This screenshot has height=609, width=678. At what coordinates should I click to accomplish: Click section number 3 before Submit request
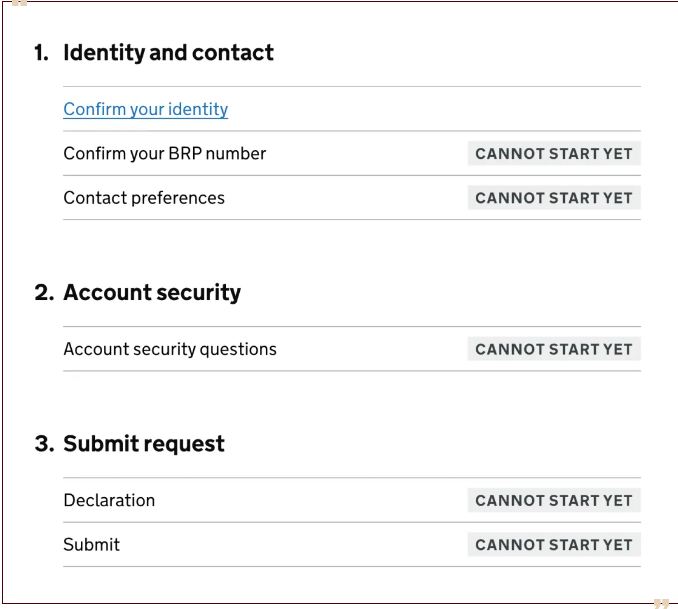(43, 444)
